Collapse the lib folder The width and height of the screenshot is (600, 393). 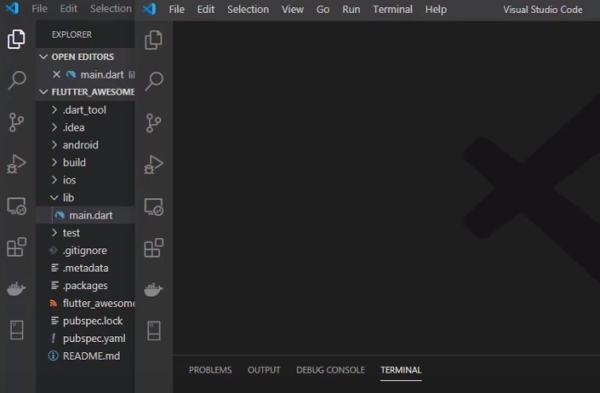[x=54, y=198]
